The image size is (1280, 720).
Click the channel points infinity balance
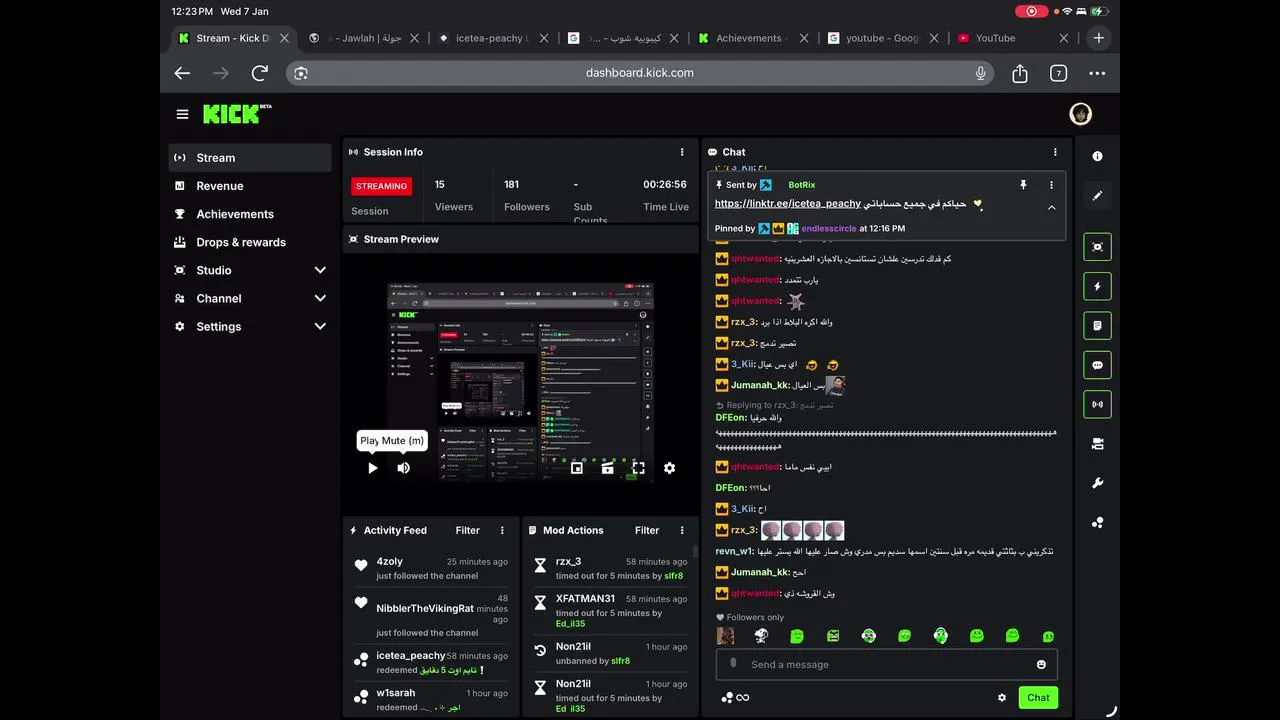click(x=735, y=698)
